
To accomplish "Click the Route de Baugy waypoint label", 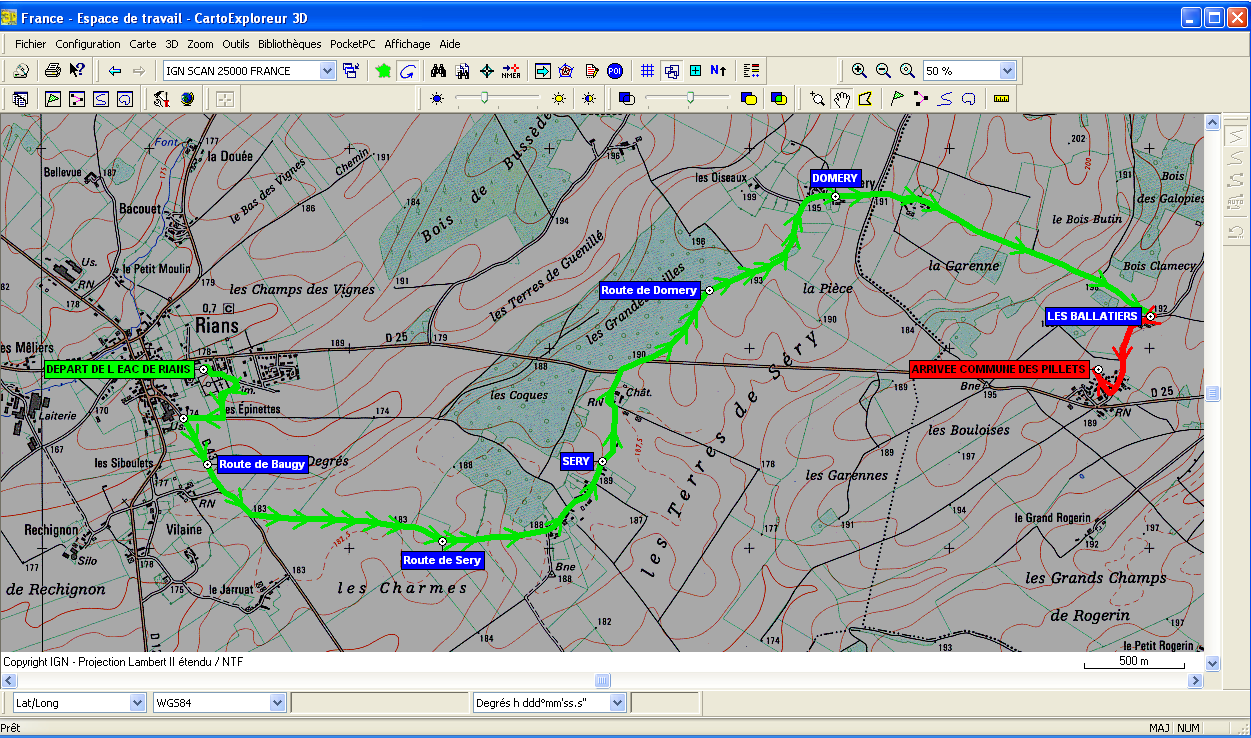I will [x=262, y=464].
